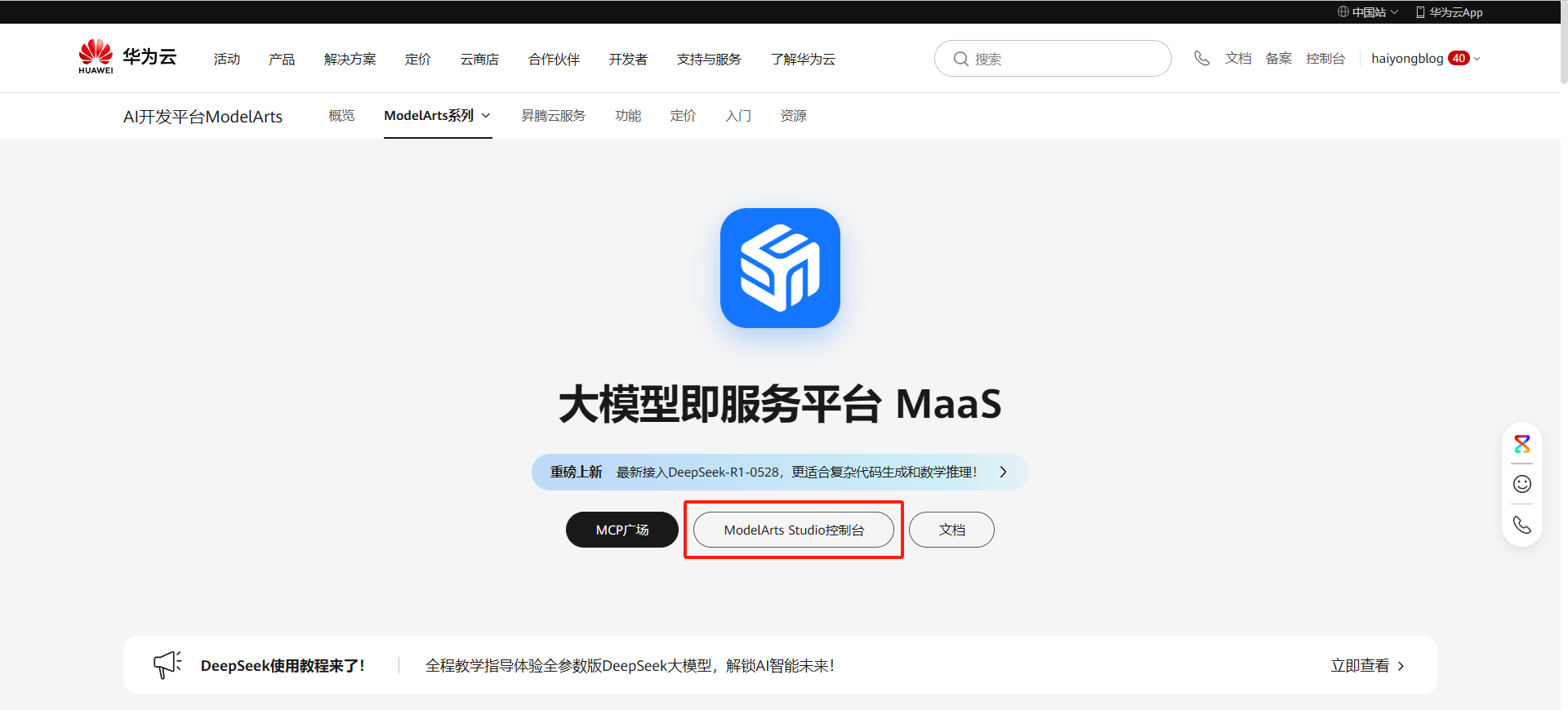Switch to the 资源 tab
This screenshot has width=1568, height=710.
click(793, 116)
